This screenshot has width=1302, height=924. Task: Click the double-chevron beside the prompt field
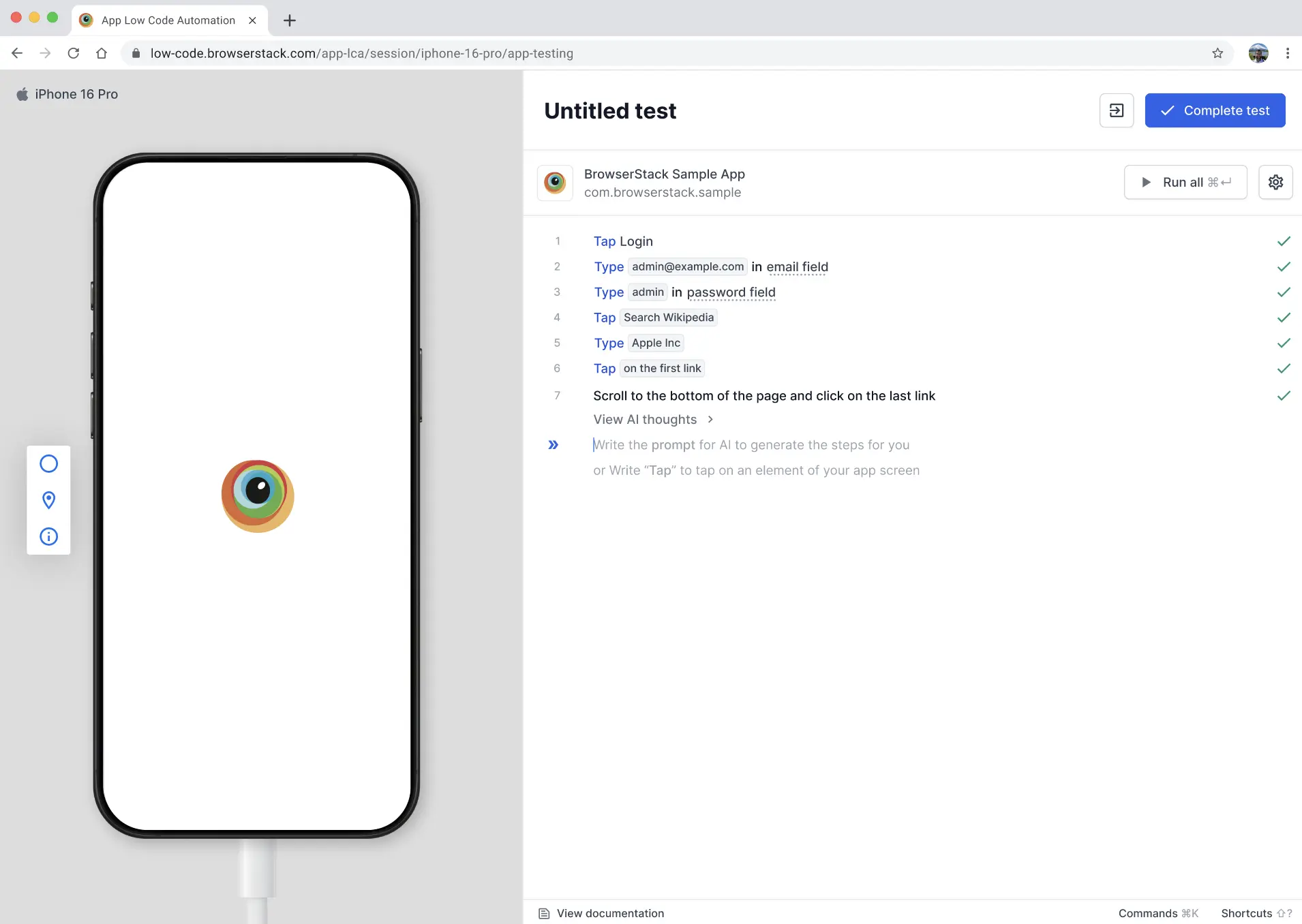pos(554,445)
